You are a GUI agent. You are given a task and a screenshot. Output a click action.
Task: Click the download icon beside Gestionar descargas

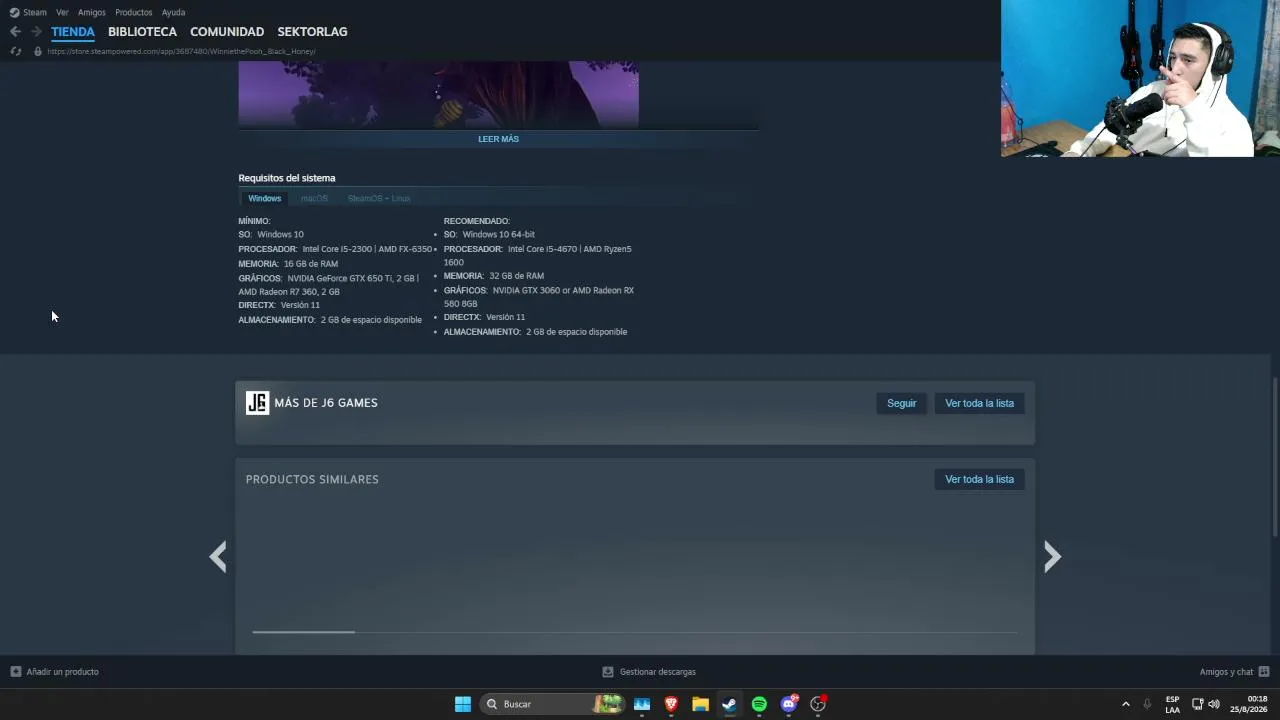click(608, 672)
